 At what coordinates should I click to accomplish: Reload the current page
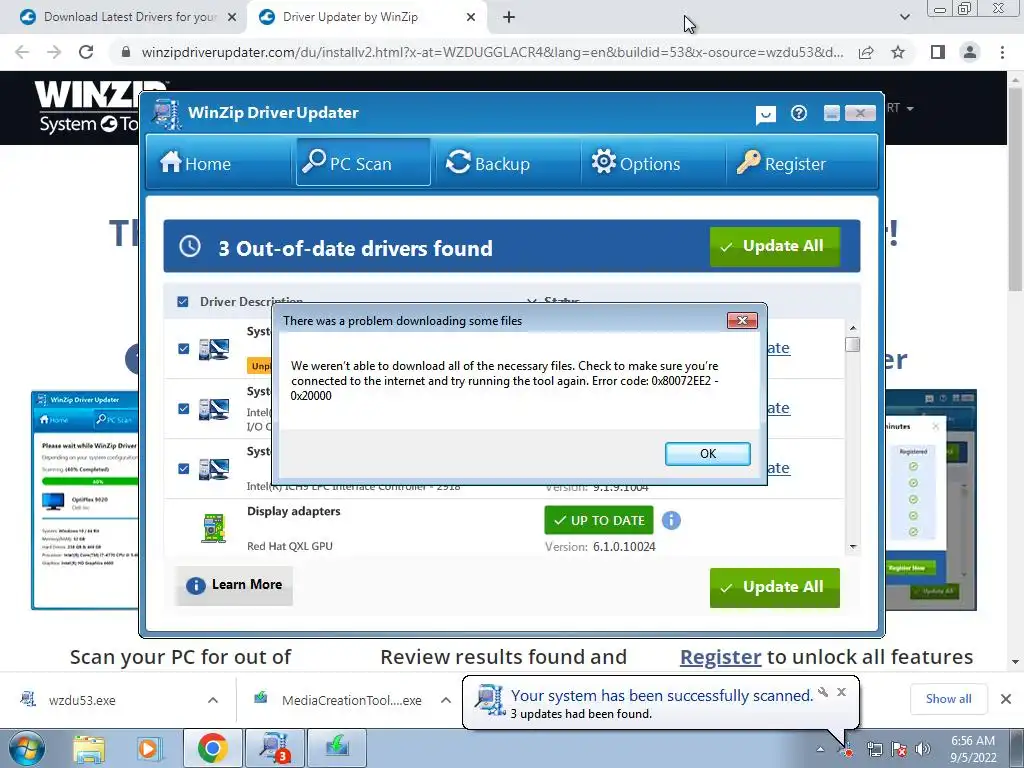(86, 52)
